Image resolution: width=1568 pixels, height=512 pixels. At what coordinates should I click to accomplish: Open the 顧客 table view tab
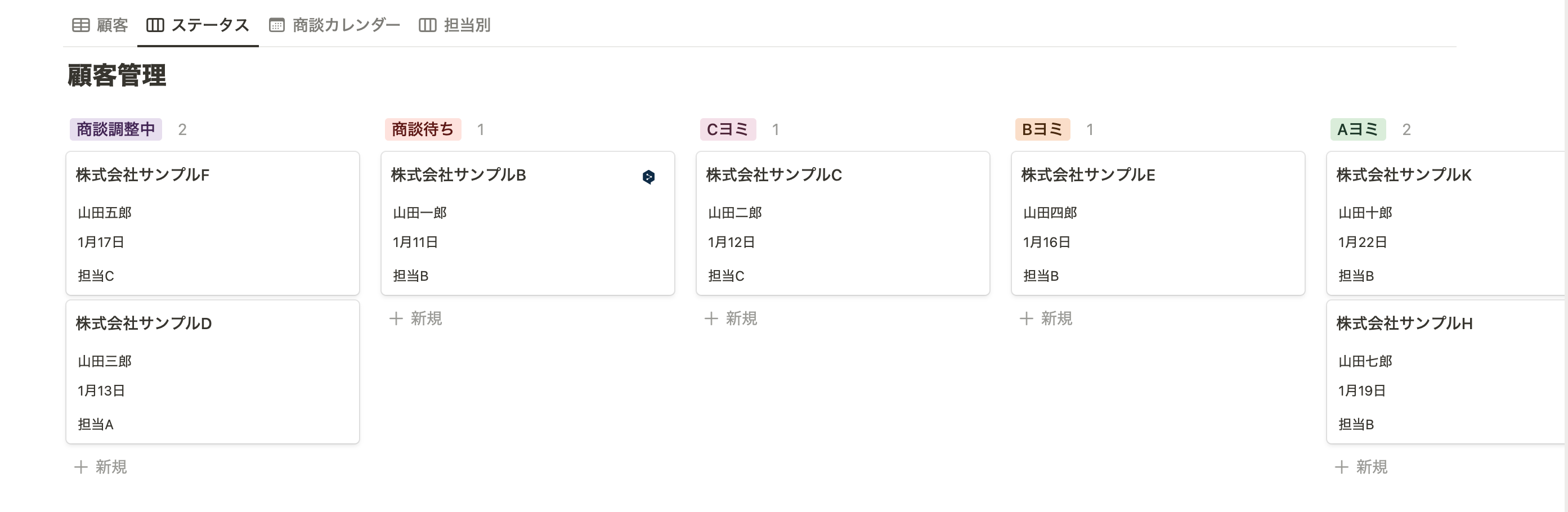pyautogui.click(x=100, y=25)
